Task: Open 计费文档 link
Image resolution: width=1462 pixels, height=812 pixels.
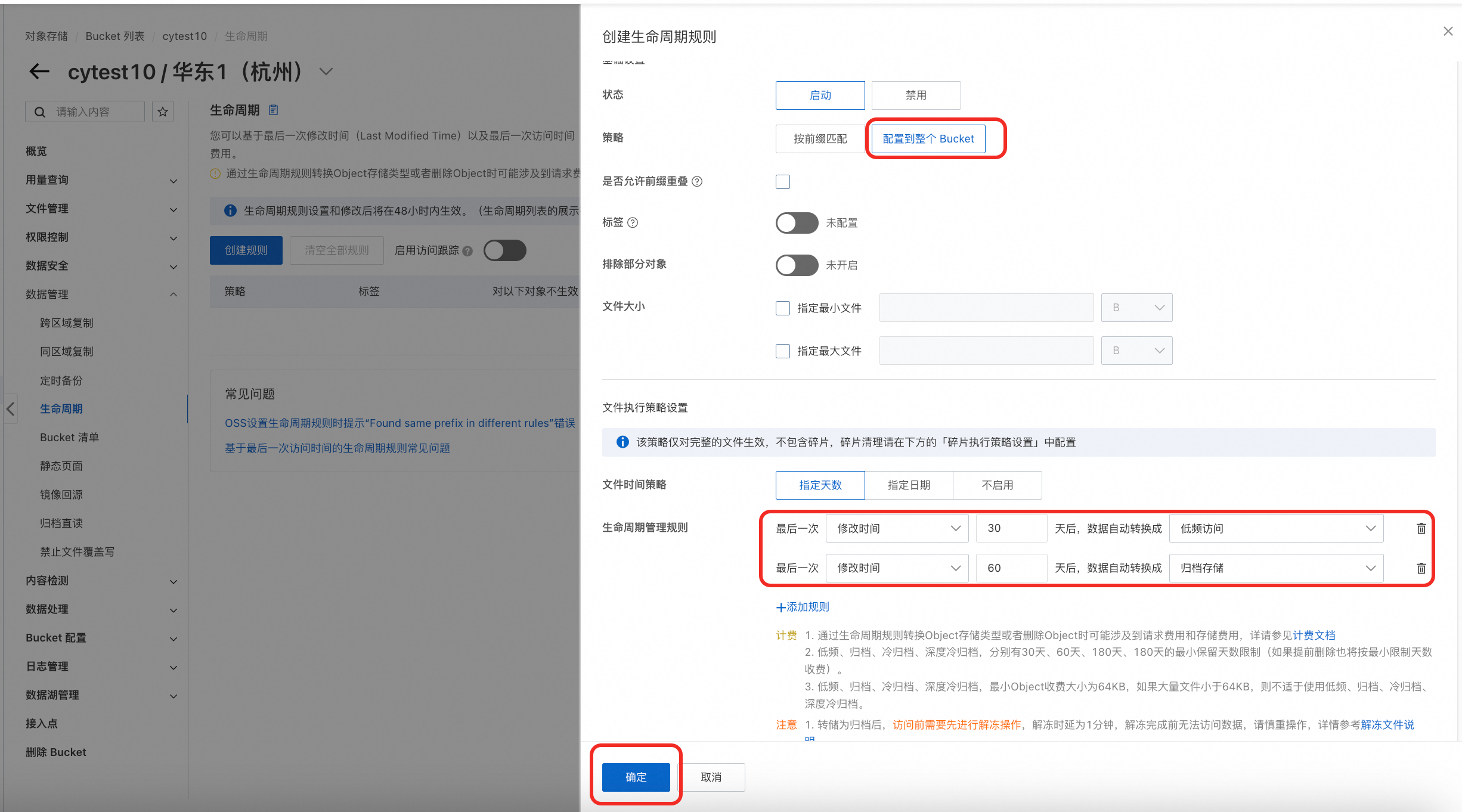Action: click(x=1314, y=636)
